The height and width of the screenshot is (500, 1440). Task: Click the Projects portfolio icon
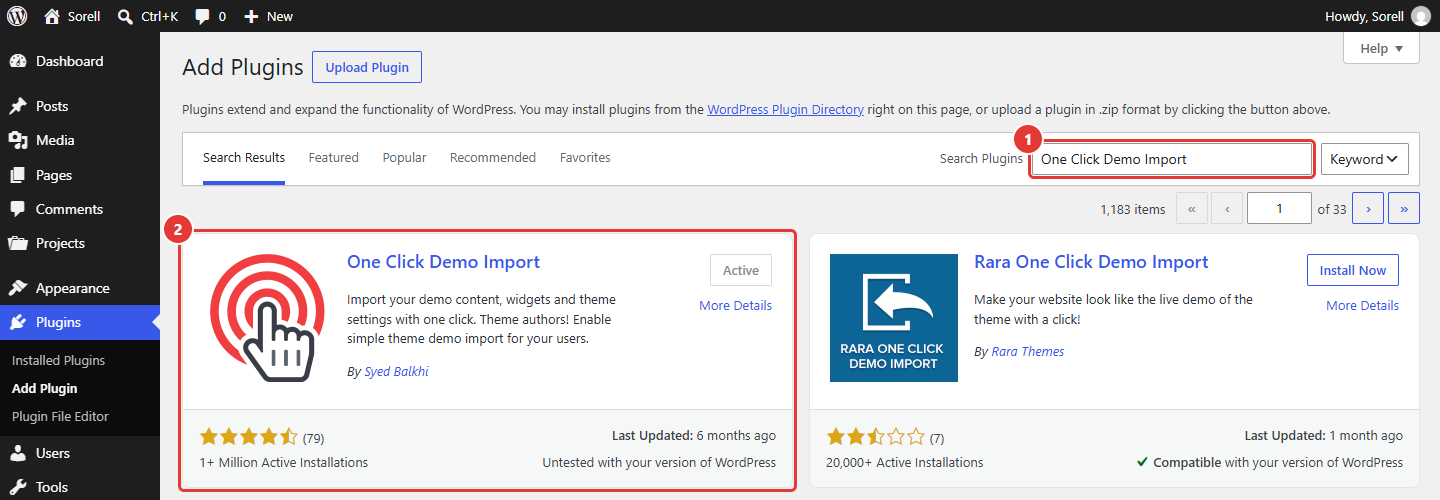18,243
